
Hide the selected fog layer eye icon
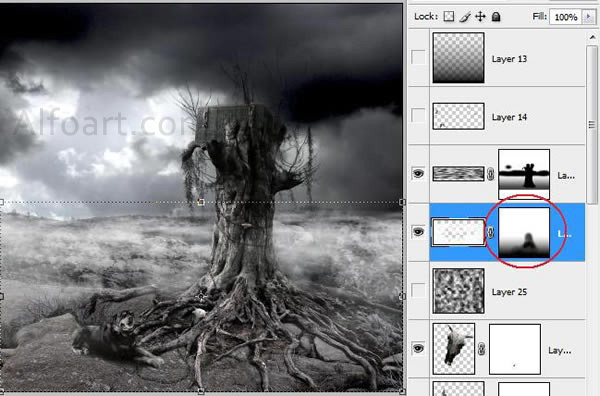coord(418,232)
